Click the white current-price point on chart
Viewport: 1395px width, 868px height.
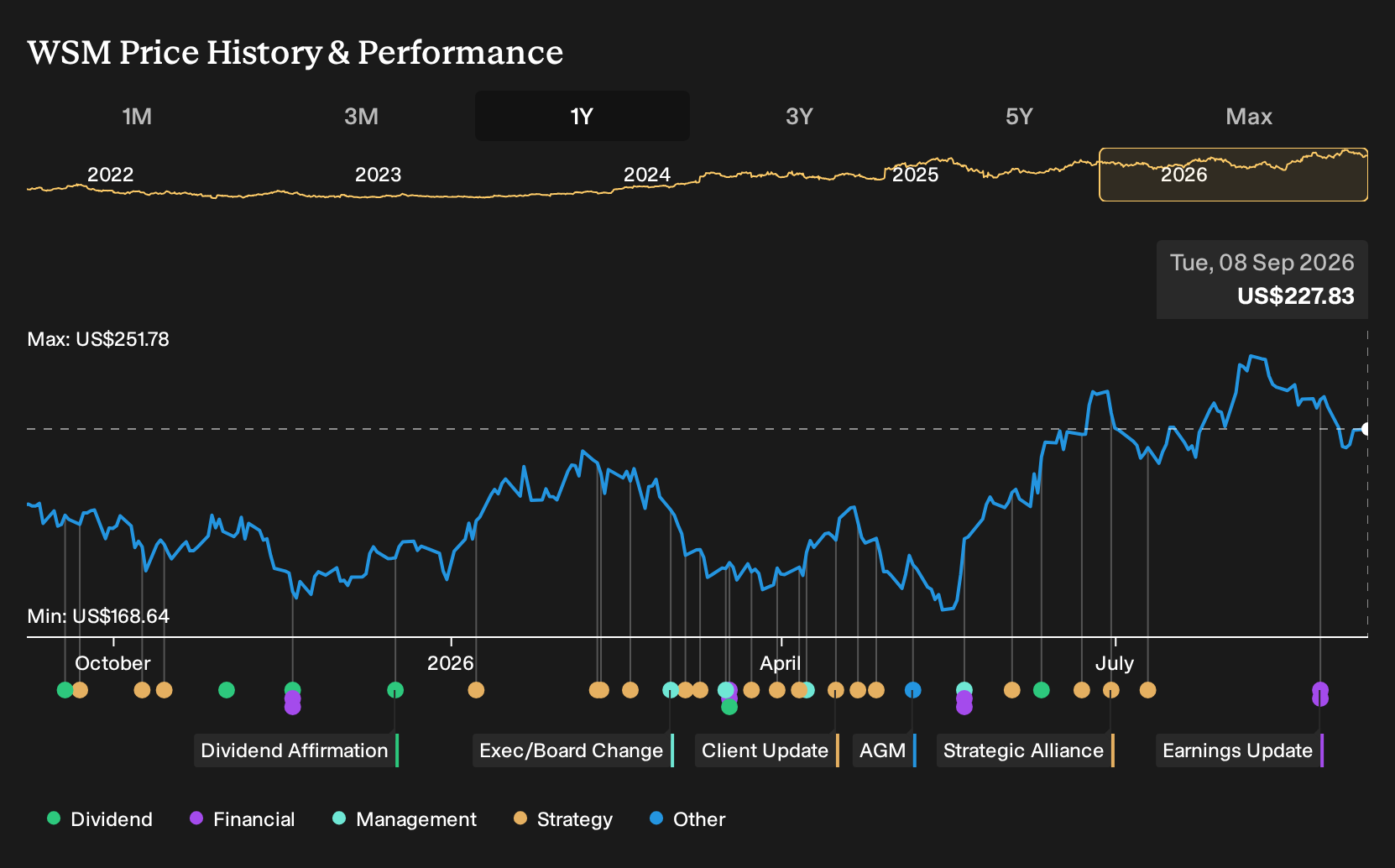tap(1366, 429)
